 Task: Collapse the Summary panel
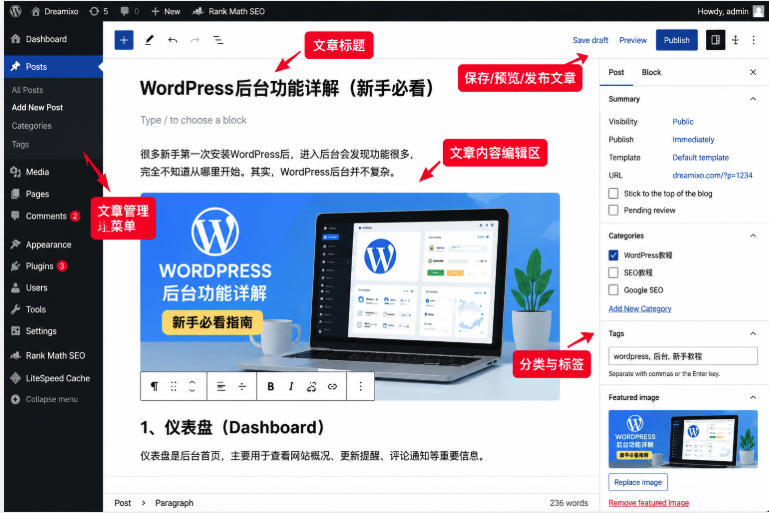tap(753, 99)
